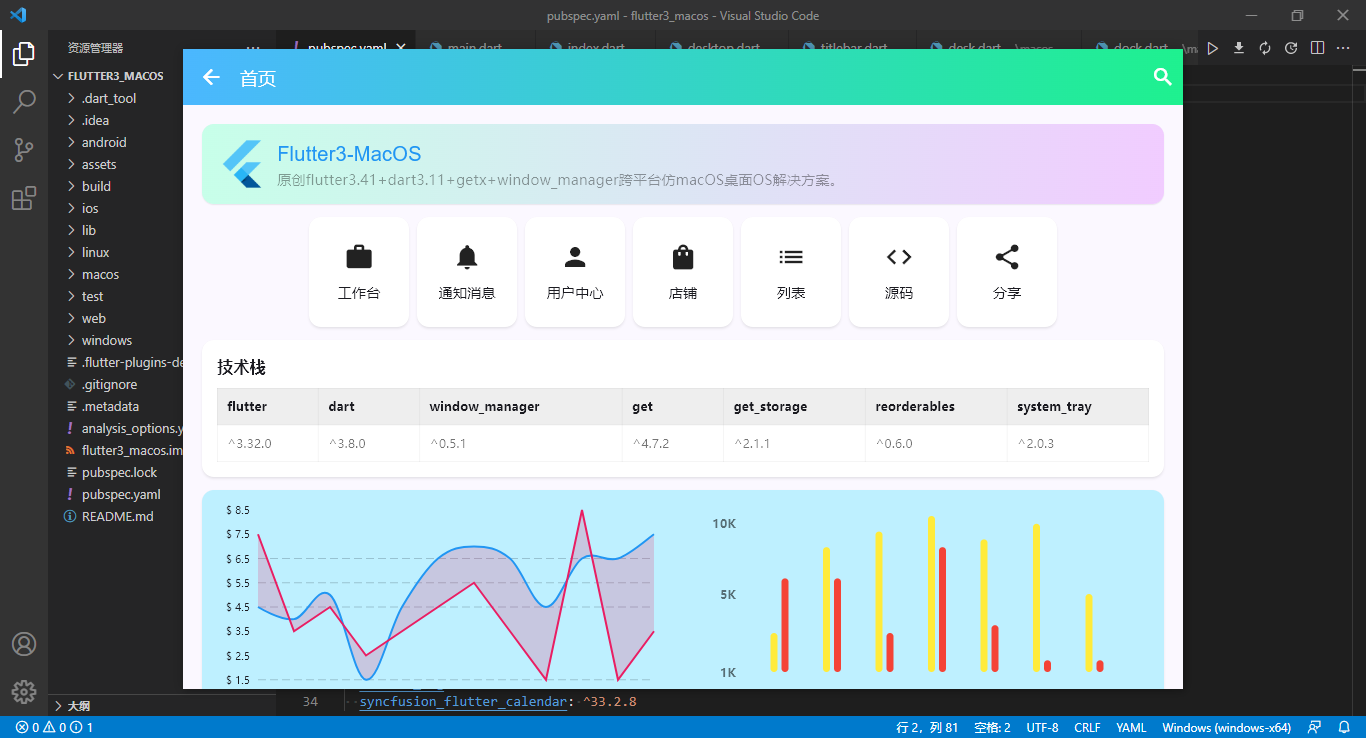The height and width of the screenshot is (738, 1366).
Task: Click the 分享 share tile
Action: pos(1007,272)
